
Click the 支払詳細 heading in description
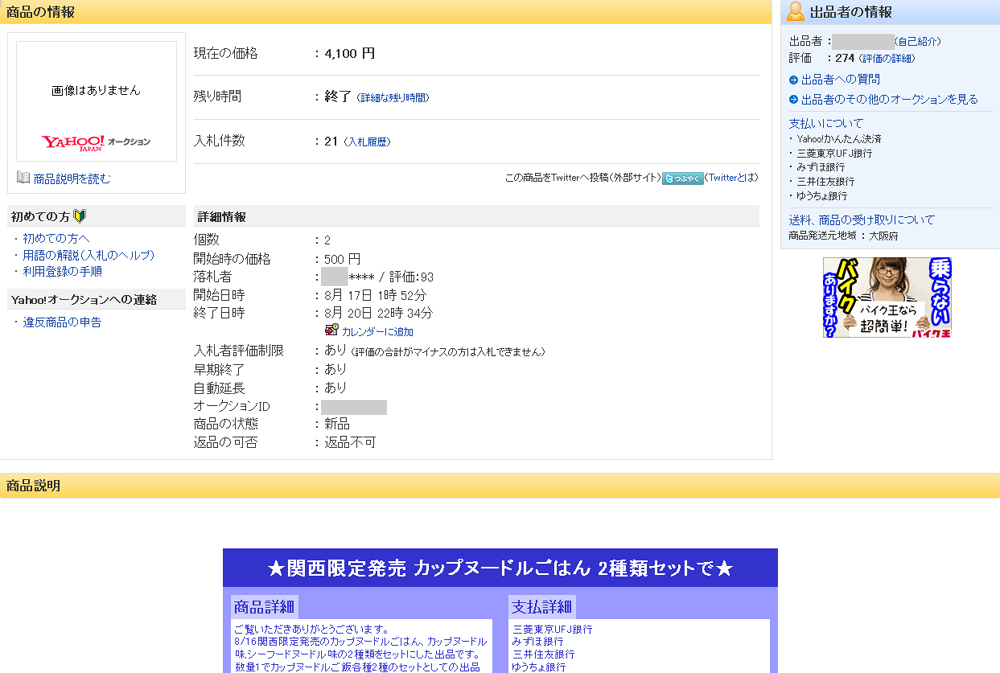[542, 607]
